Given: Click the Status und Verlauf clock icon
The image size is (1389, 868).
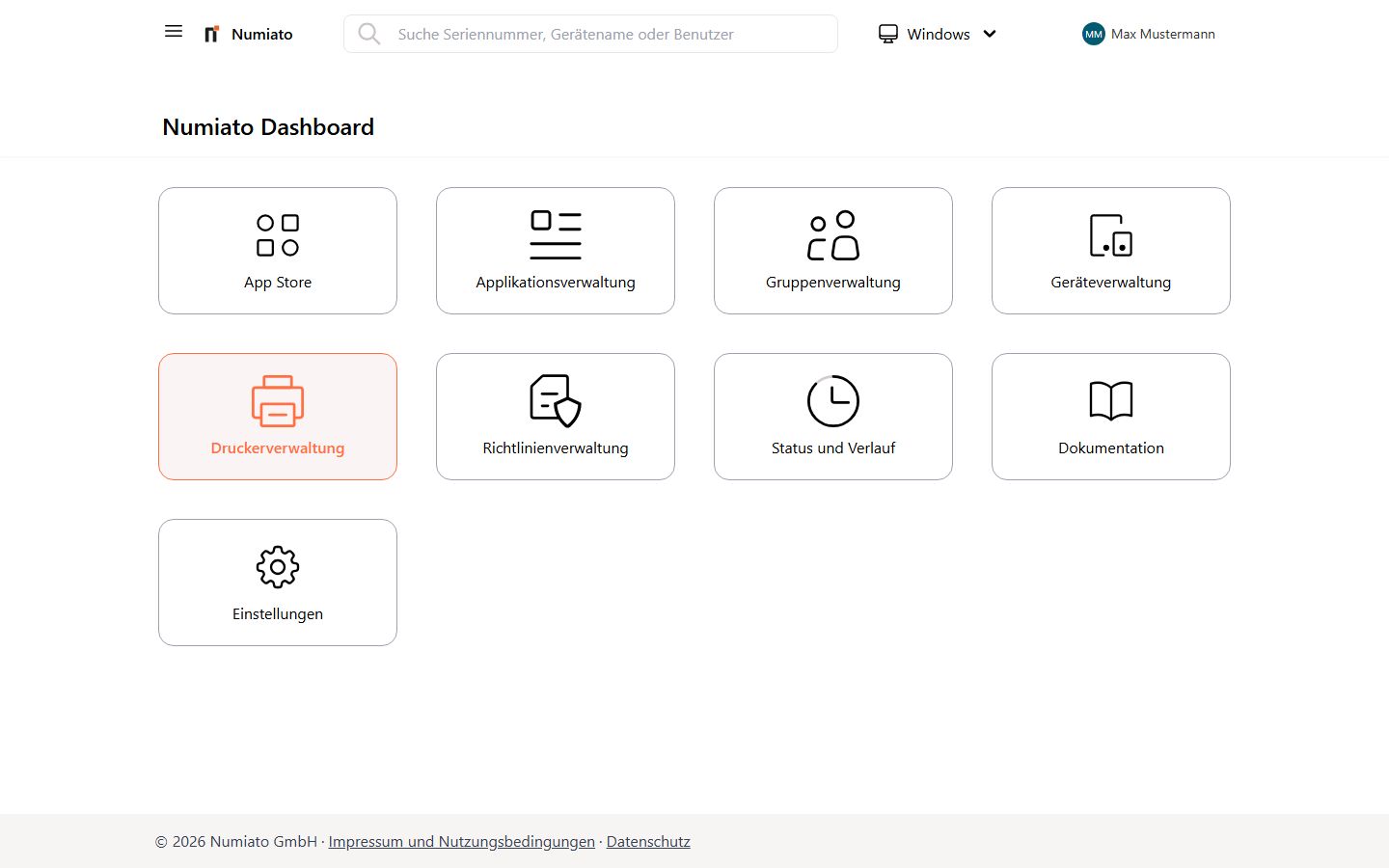Looking at the screenshot, I should 833,401.
